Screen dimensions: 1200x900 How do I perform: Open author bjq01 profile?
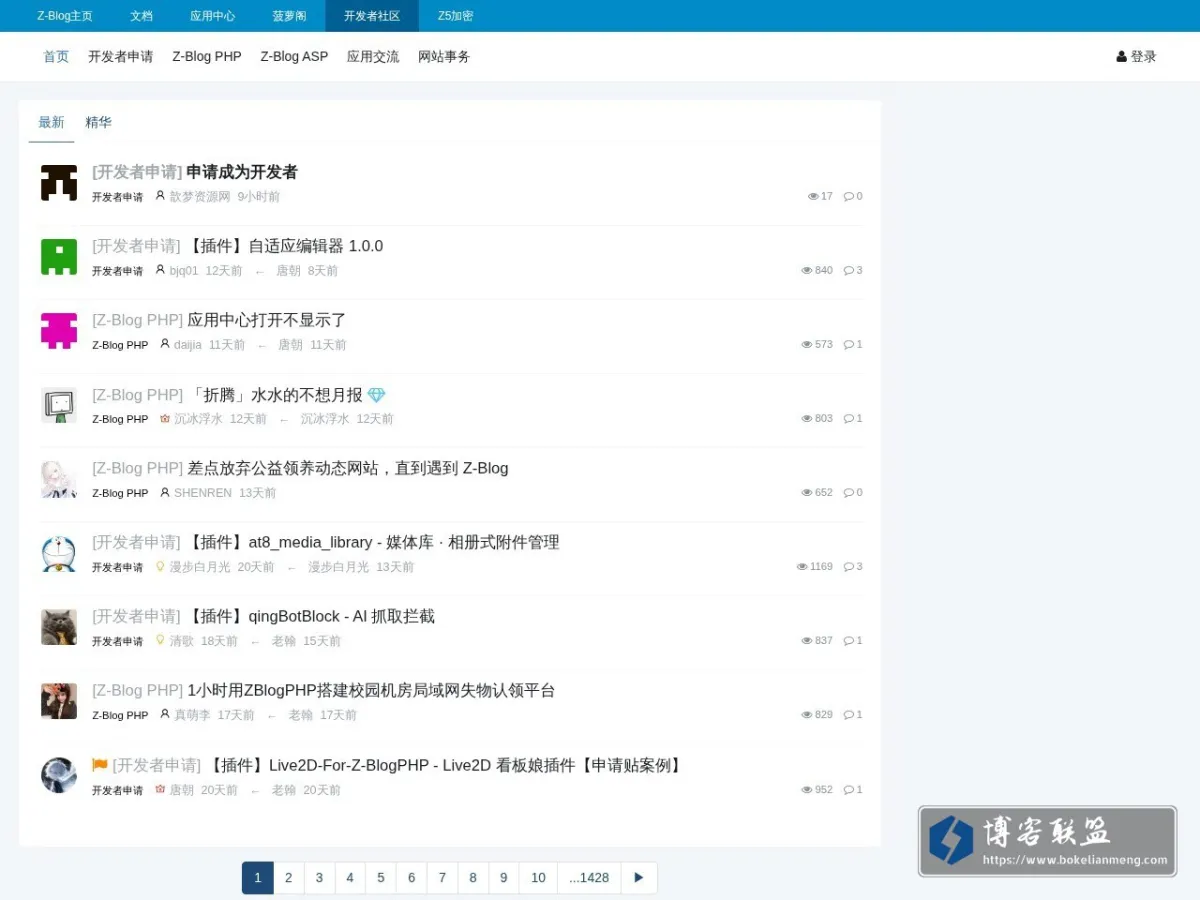point(184,271)
